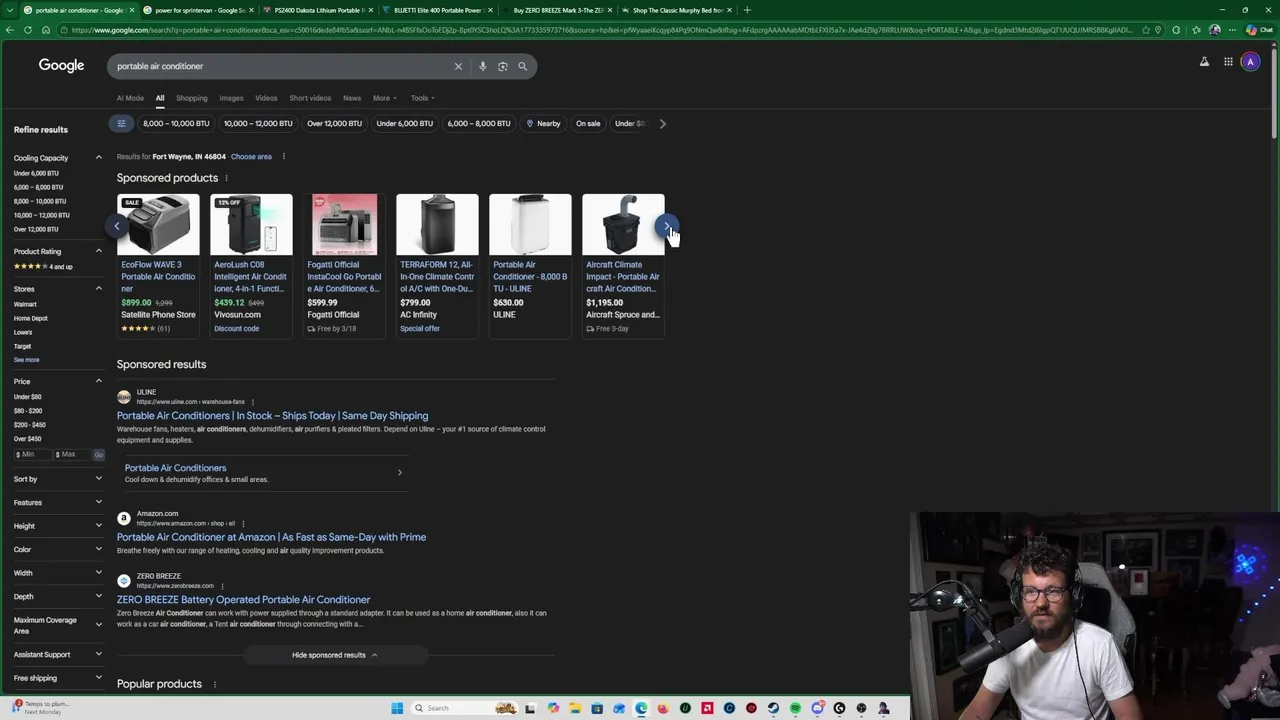Open the Amazon Portable Air Conditioner ad link
This screenshot has height=720, width=1280.
[x=271, y=537]
